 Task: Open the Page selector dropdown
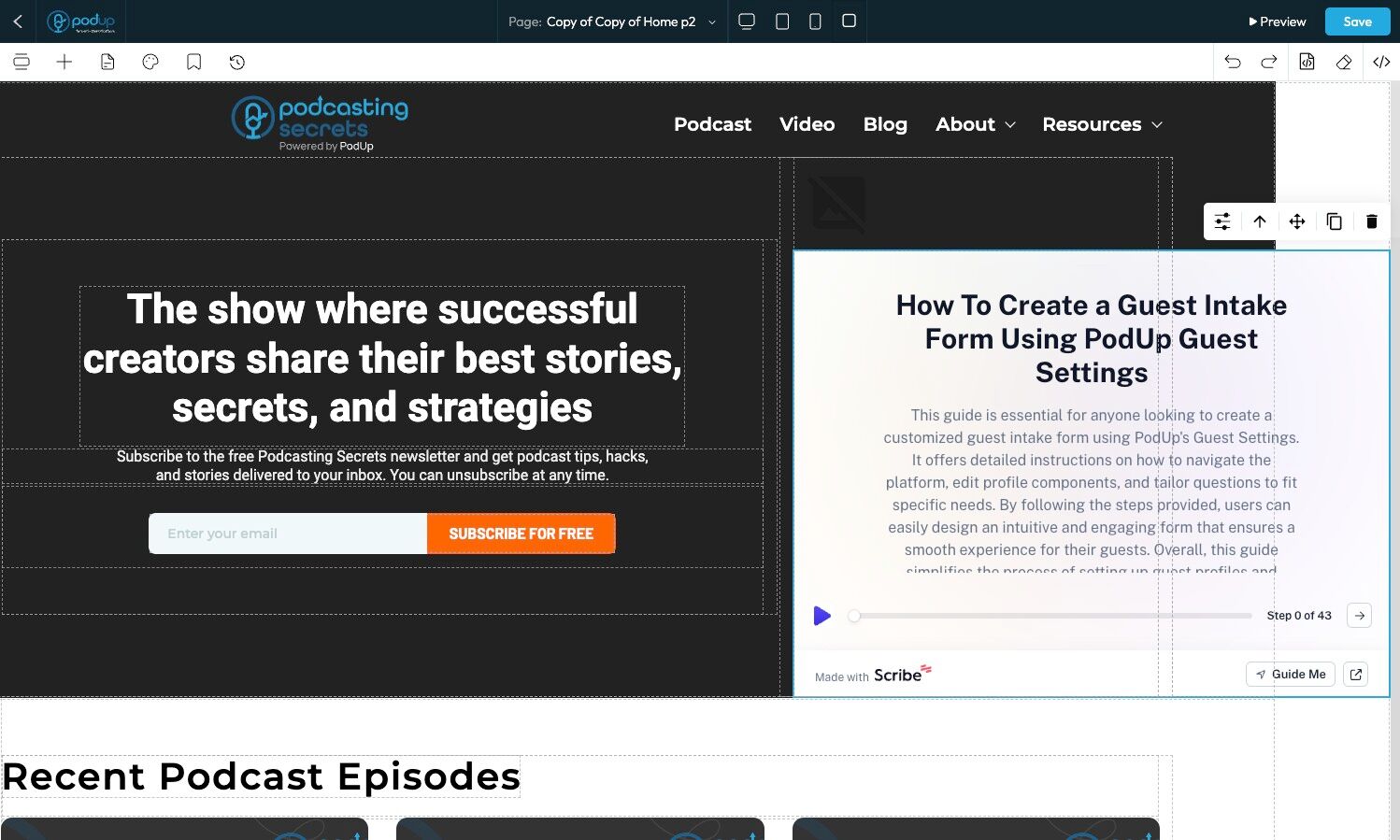612,21
